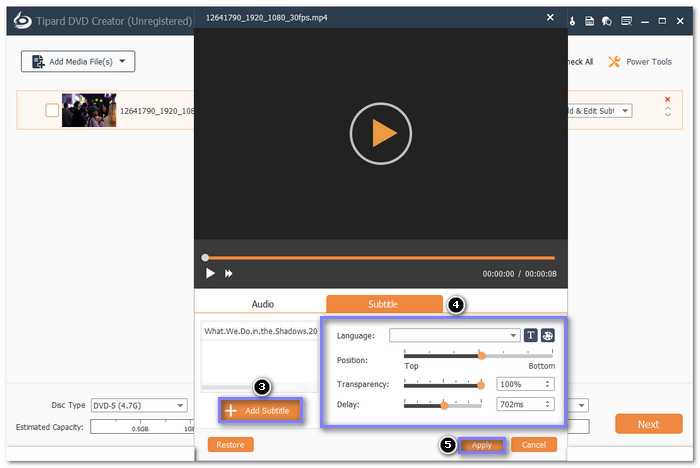Remove the media file with red X
The width and height of the screenshot is (700, 468).
click(667, 99)
